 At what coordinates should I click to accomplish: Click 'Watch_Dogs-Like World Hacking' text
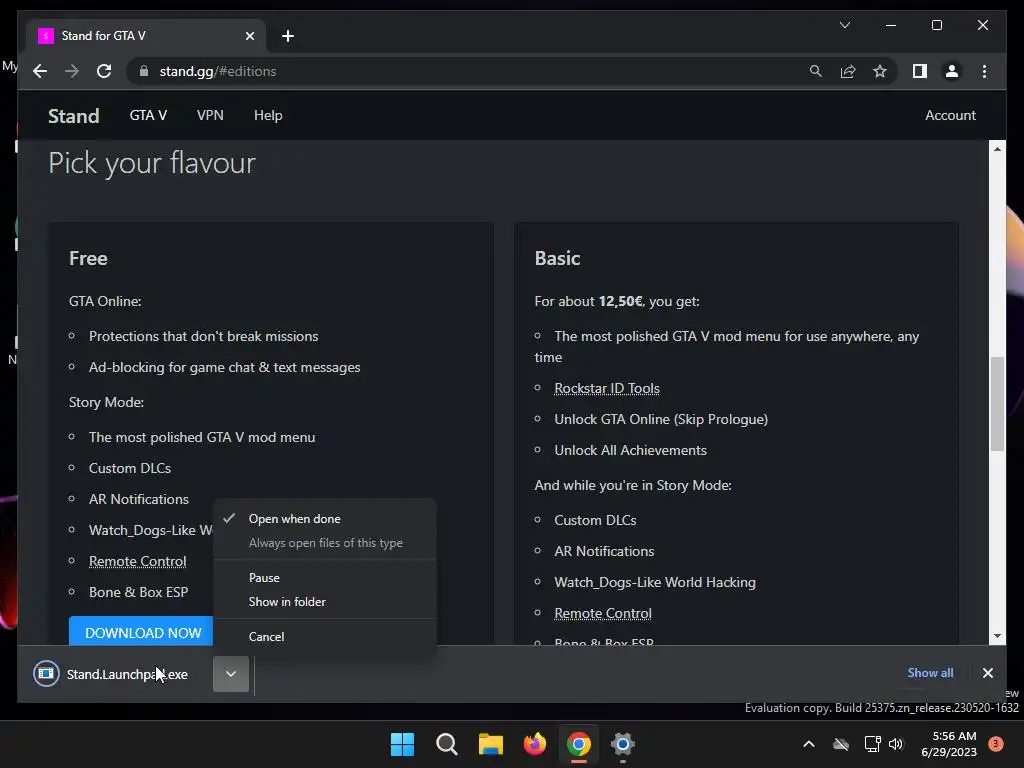(x=654, y=583)
